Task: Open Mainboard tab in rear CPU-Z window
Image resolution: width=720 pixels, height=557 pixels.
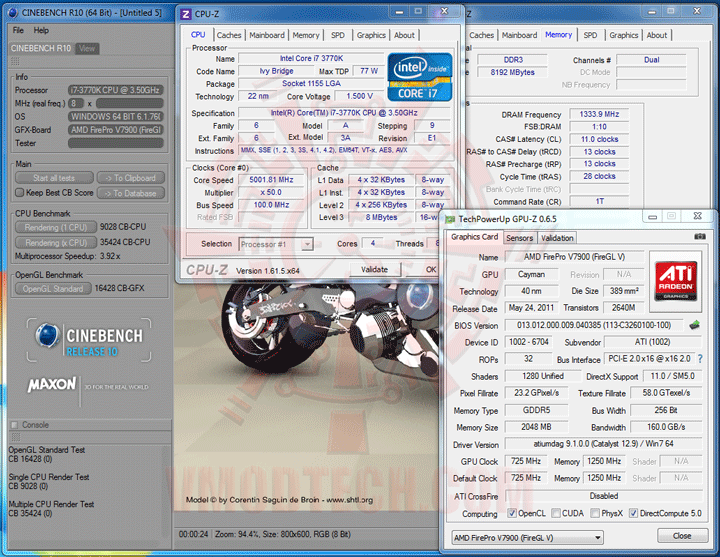Action: (x=519, y=35)
